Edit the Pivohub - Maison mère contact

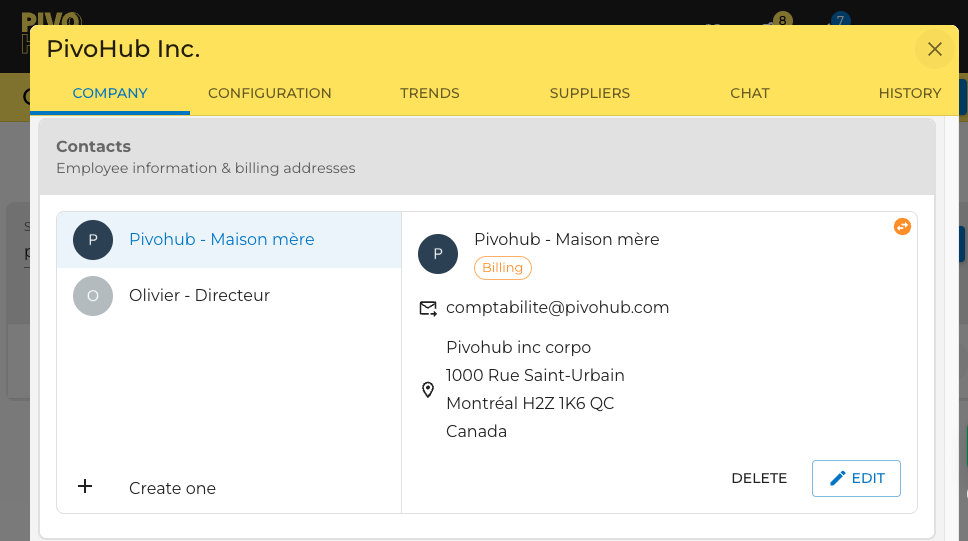[856, 478]
